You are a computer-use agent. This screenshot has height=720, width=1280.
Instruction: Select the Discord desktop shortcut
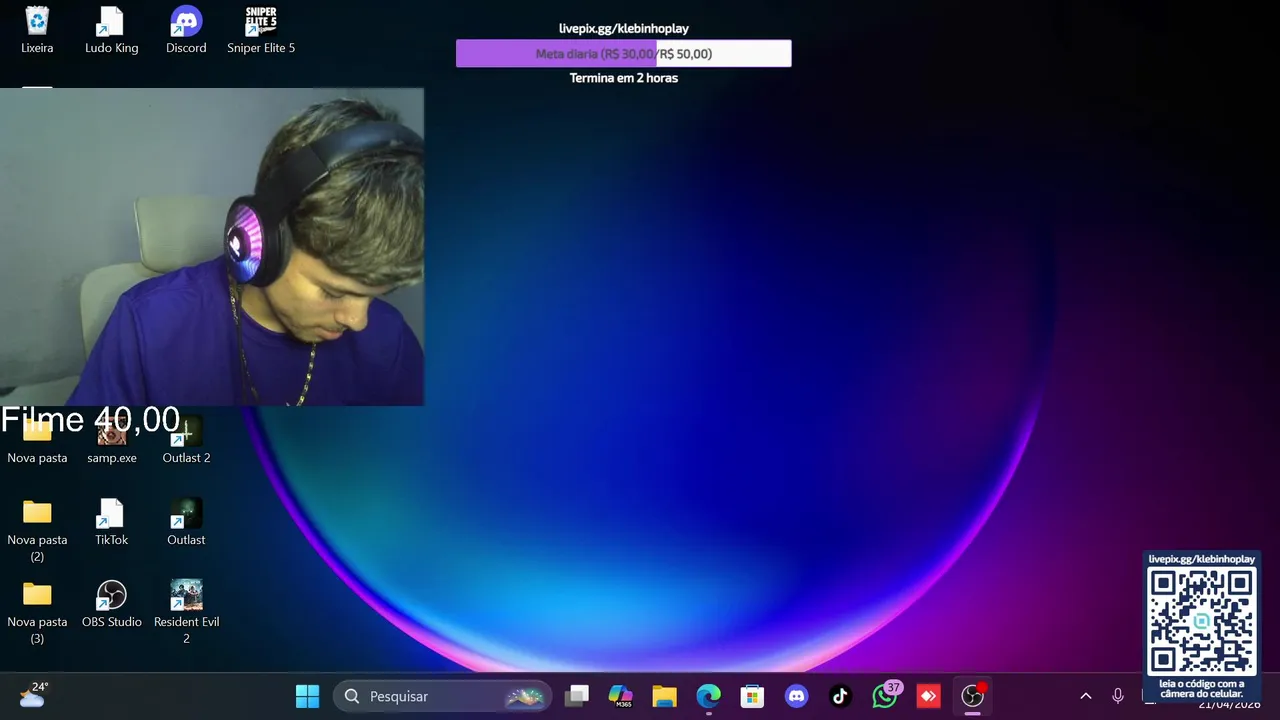tap(186, 29)
